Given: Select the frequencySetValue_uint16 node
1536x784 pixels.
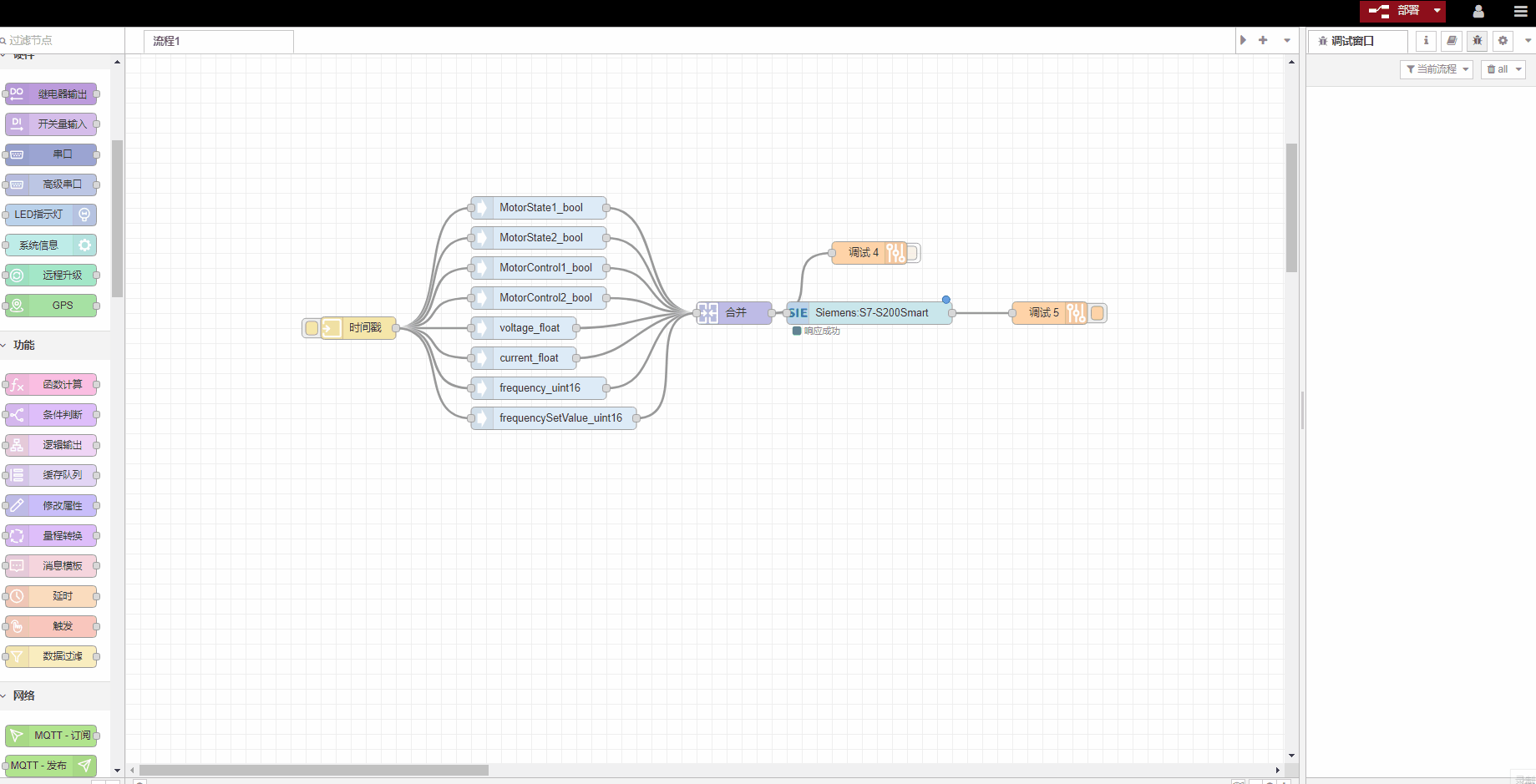Looking at the screenshot, I should click(554, 418).
